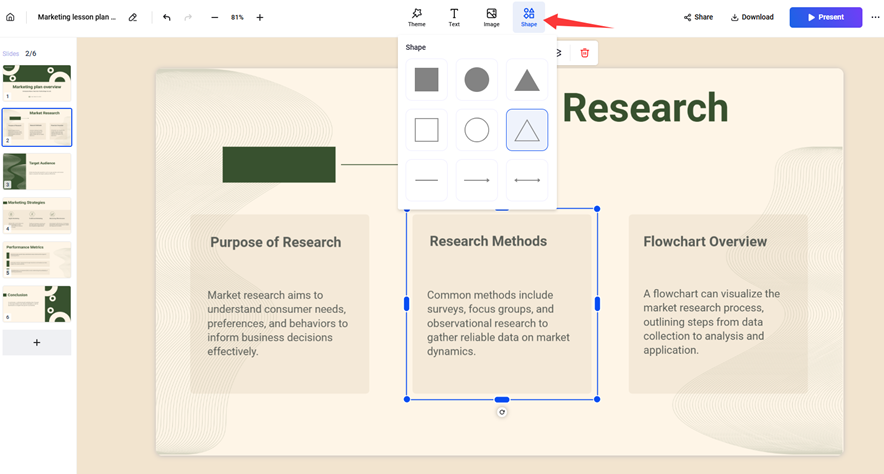Undo the last action
The width and height of the screenshot is (884, 474).
point(166,17)
